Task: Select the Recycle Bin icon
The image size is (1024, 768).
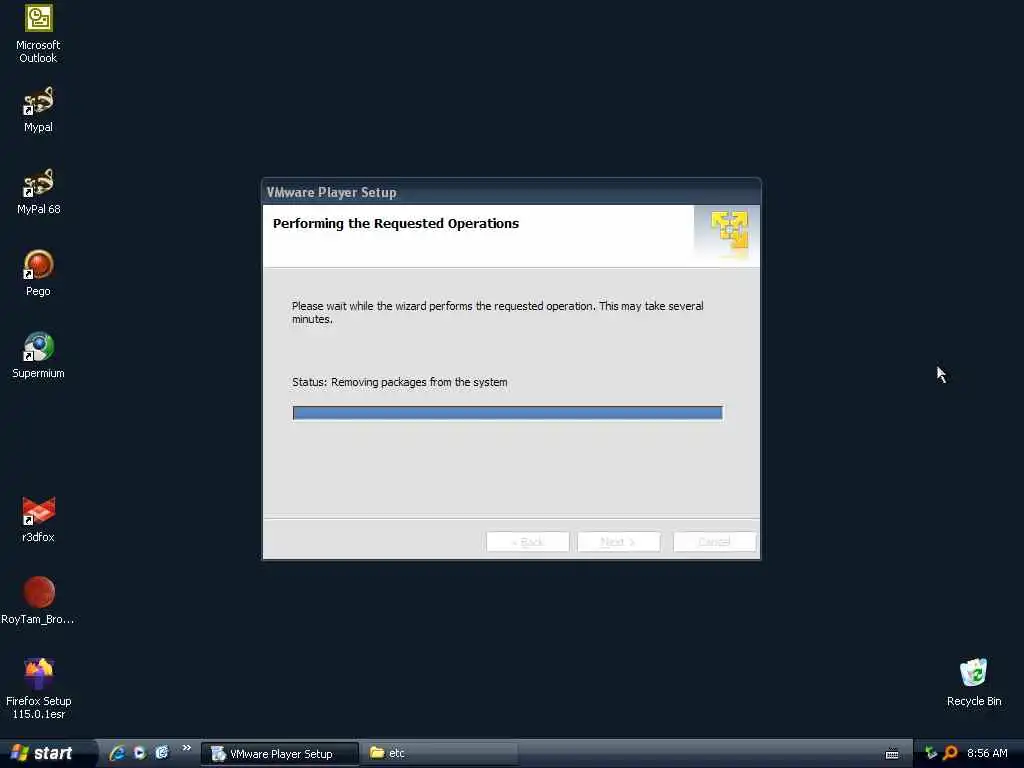Action: coord(974,682)
